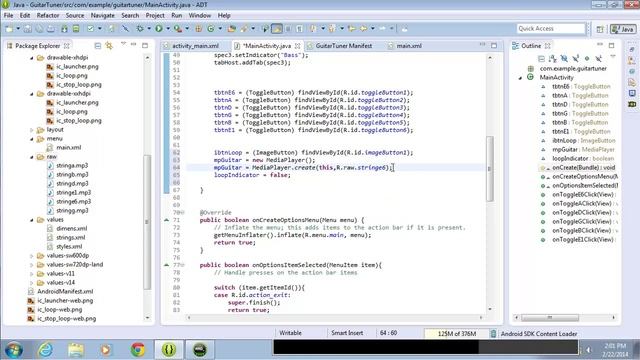Collapse MainActivity in Outline tree
Image resolution: width=640 pixels, height=360 pixels.
[x=520, y=78]
